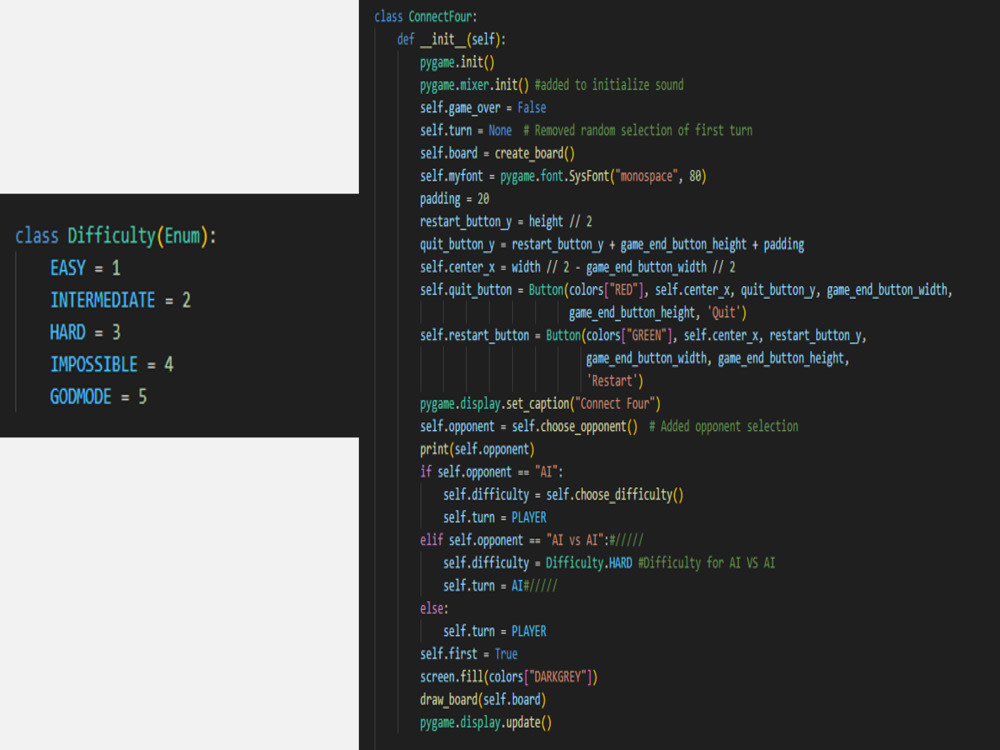Click the 'else:' line
Screen dimensions: 1000x750
434,608
